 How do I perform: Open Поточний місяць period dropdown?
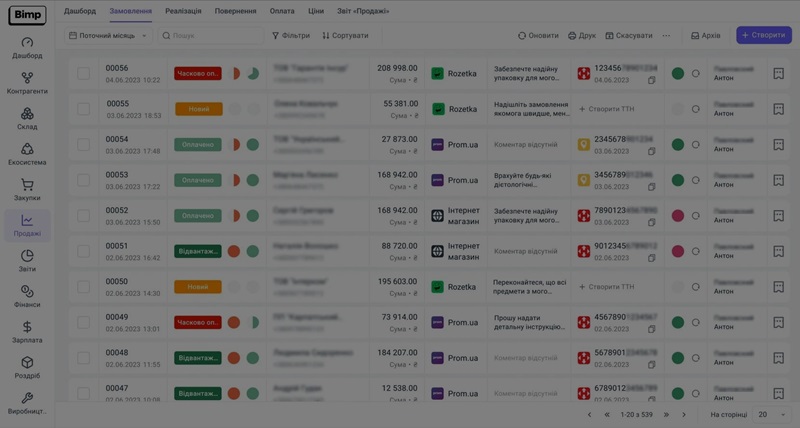coord(108,35)
